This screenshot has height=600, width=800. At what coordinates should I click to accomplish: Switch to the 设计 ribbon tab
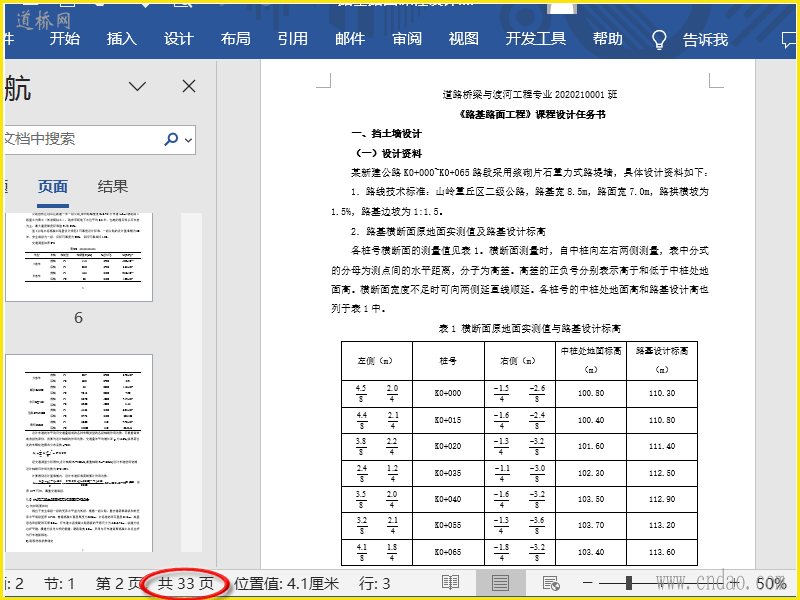[179, 39]
